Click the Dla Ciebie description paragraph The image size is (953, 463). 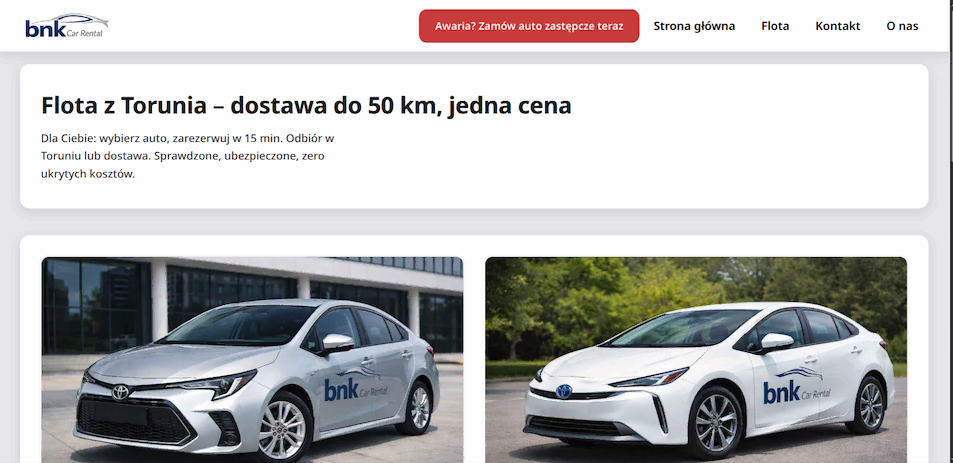tap(188, 156)
